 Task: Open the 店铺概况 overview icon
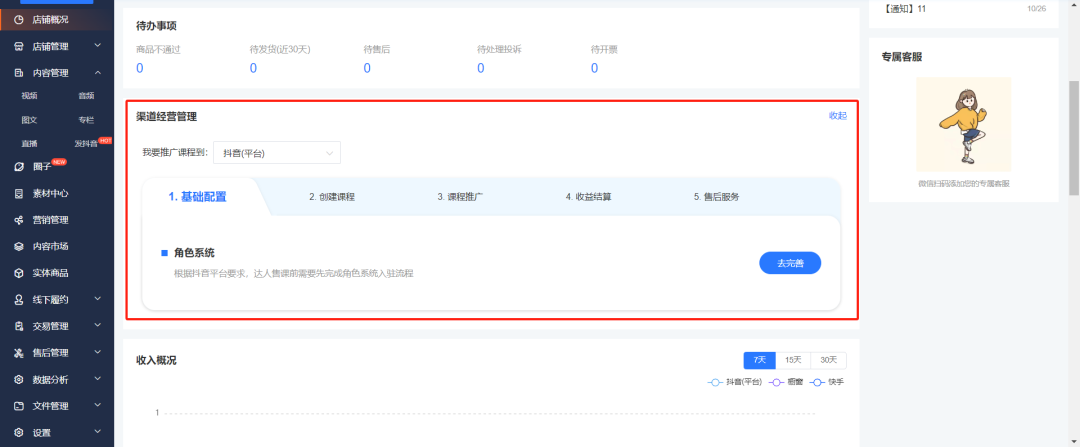click(x=19, y=19)
